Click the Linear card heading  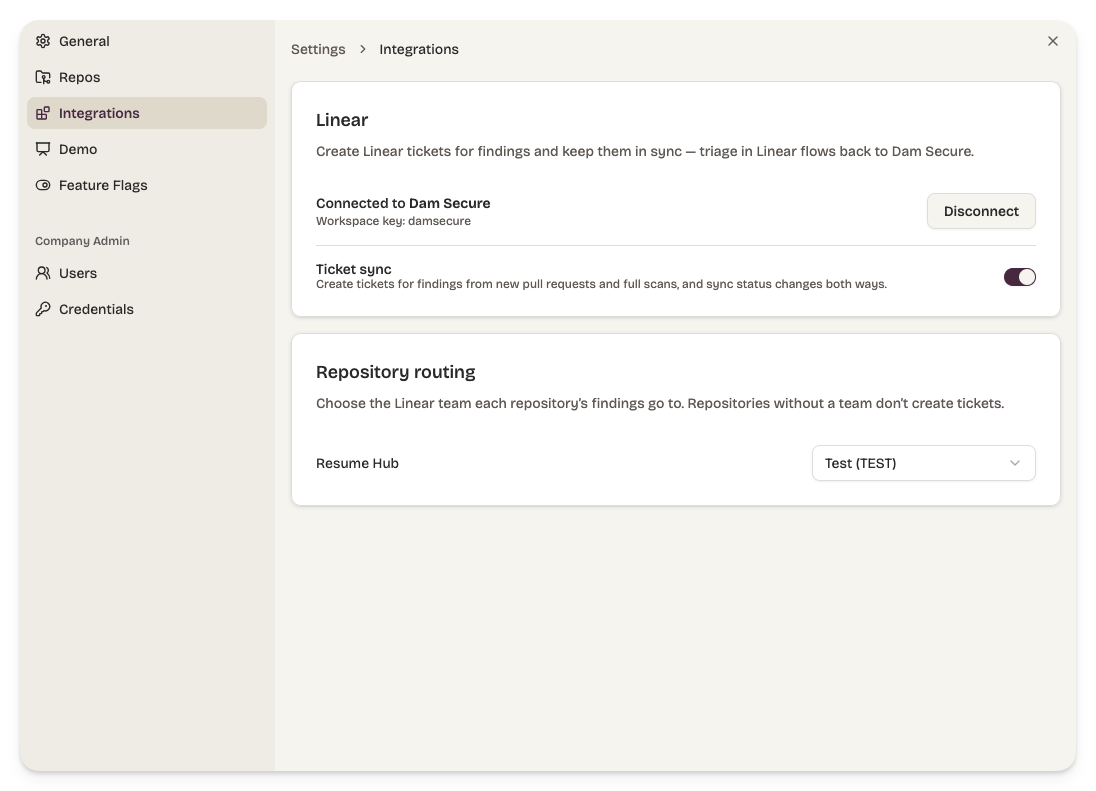pos(342,120)
